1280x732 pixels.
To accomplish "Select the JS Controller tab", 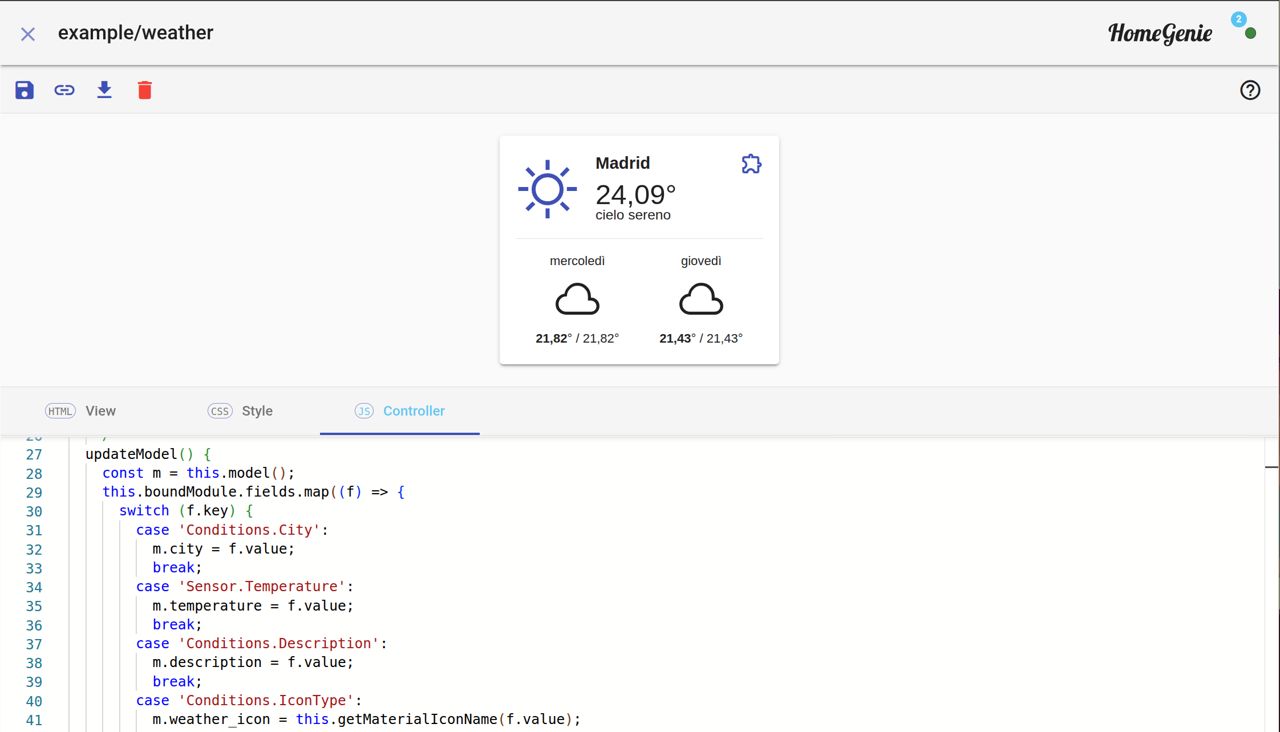I will tap(400, 411).
